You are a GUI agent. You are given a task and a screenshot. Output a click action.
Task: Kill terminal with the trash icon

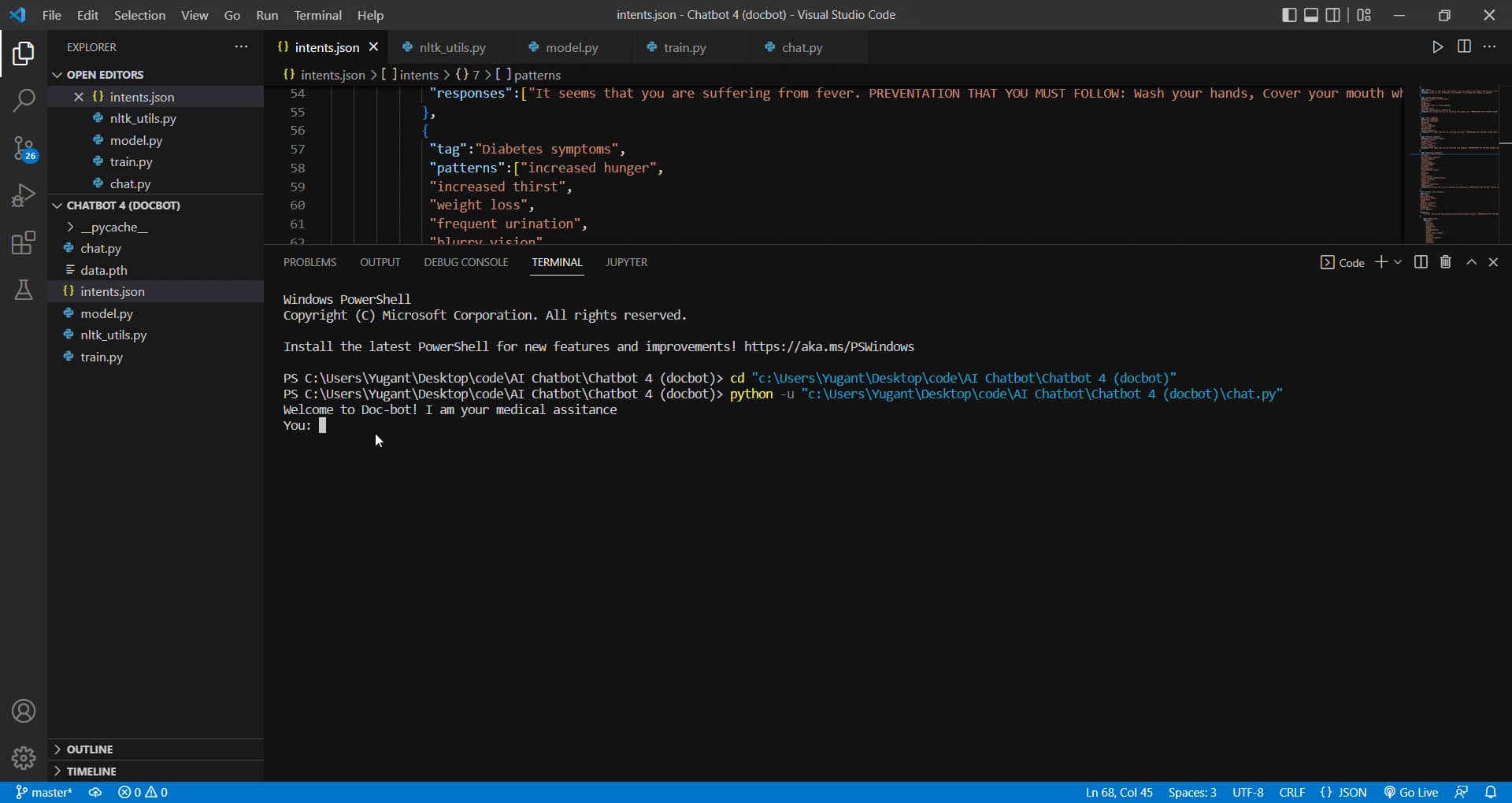[x=1445, y=262]
